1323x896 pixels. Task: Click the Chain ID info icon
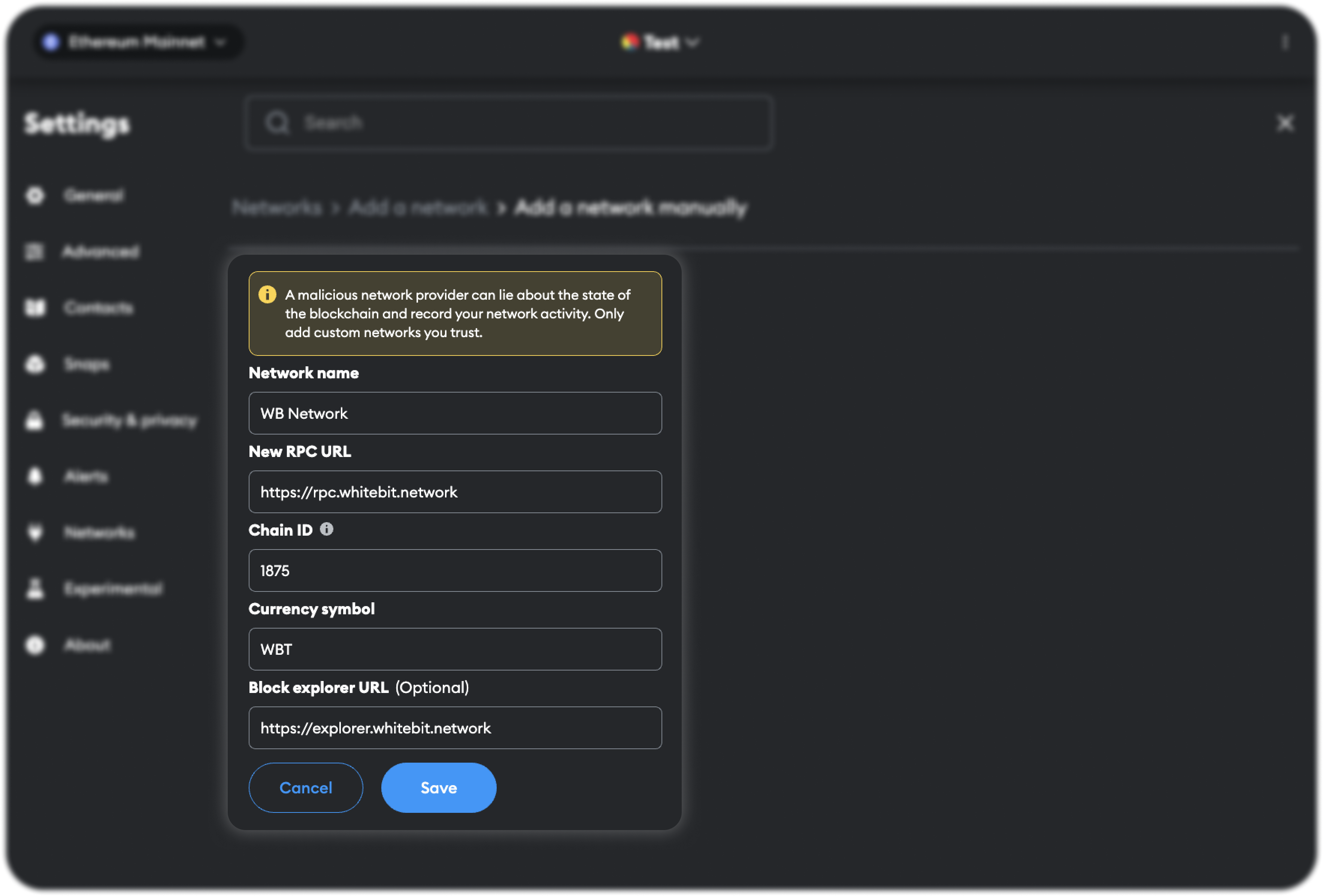326,529
